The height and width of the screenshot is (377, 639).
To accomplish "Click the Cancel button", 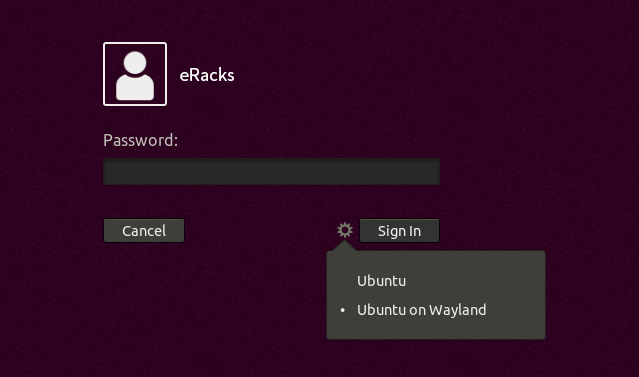I will pos(144,231).
